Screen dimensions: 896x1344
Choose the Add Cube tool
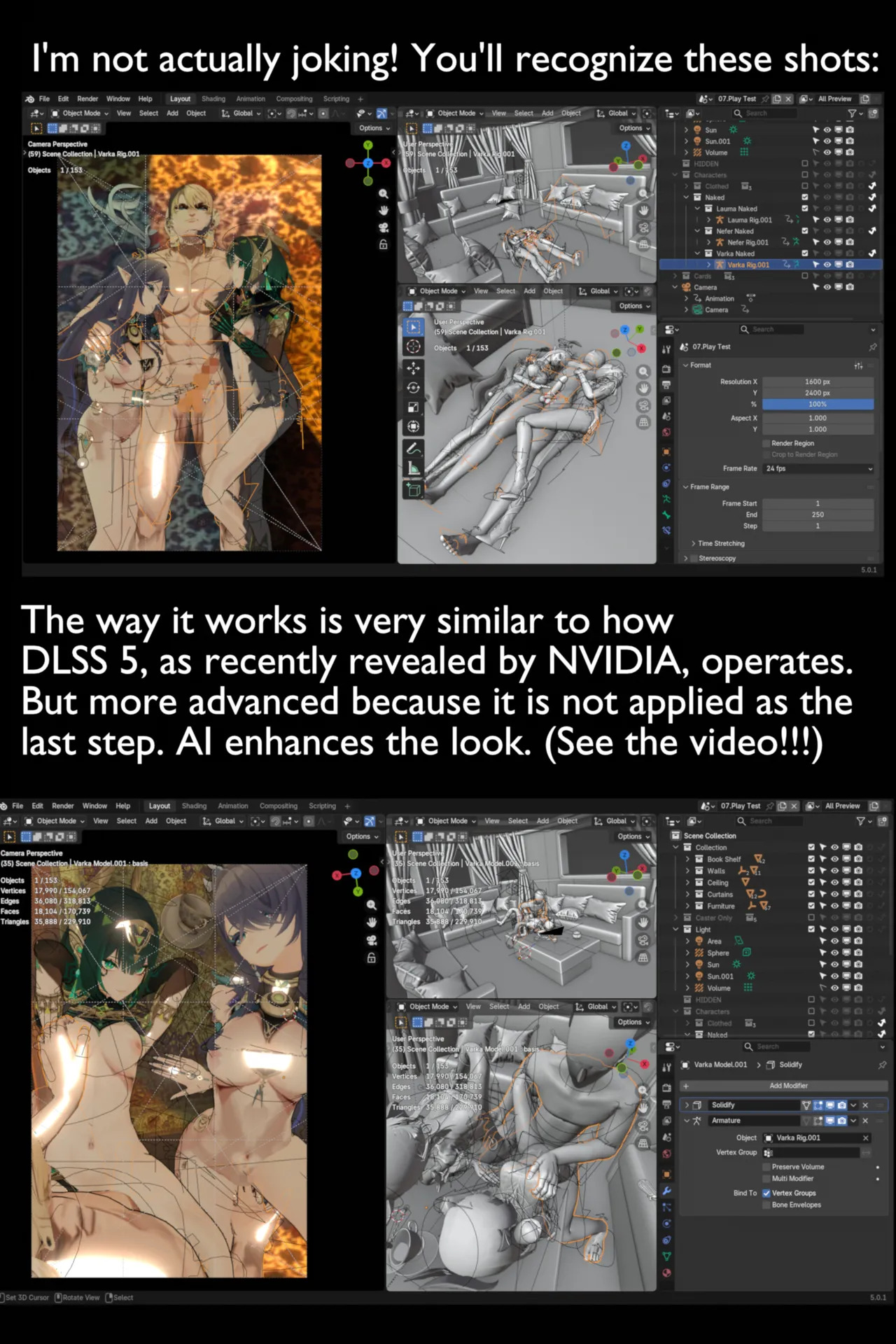[x=414, y=490]
